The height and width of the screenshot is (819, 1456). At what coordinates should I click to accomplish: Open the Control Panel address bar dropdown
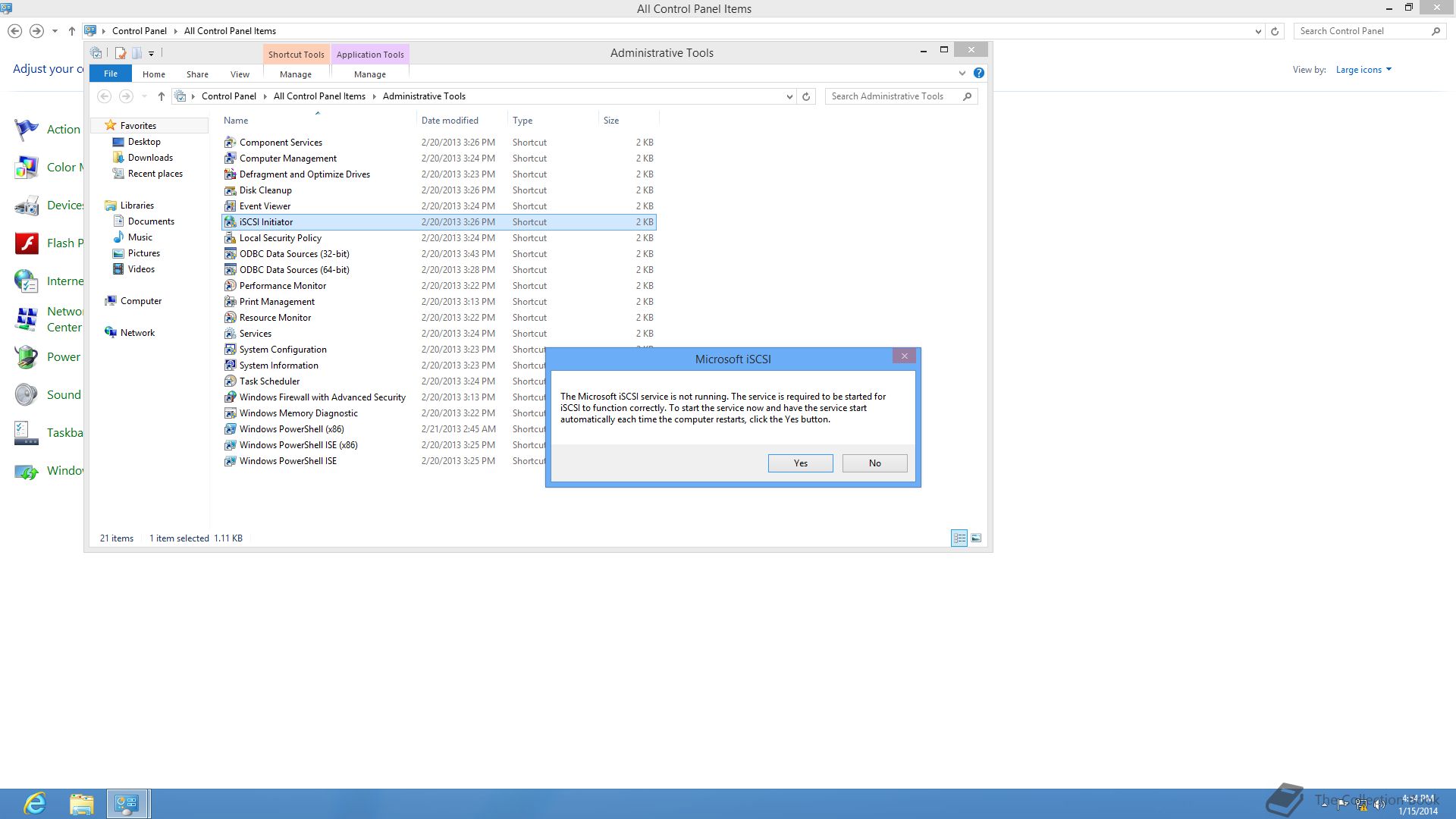coord(1258,31)
